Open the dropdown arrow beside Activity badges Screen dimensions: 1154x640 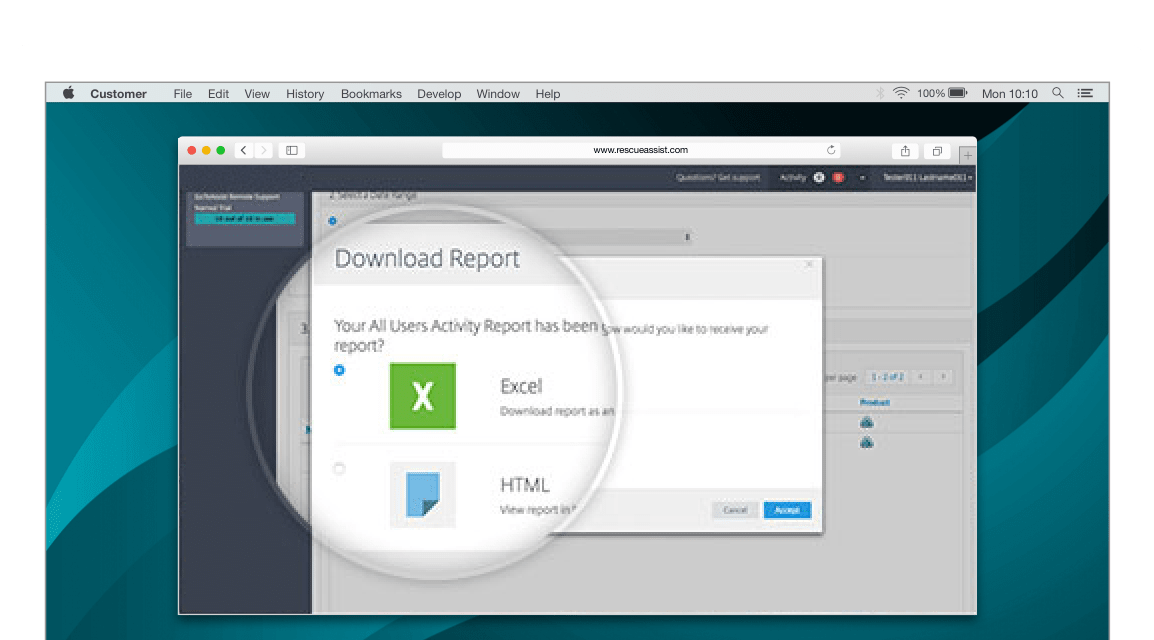click(x=861, y=178)
